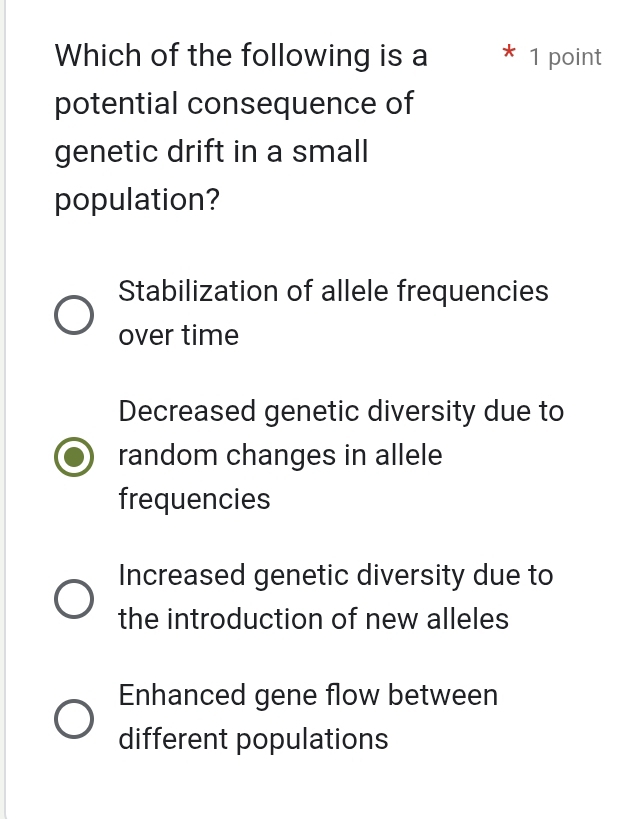The height and width of the screenshot is (819, 638).
Task: Select the 'Decreased genetic diversity' answer option
Action: tap(74, 456)
